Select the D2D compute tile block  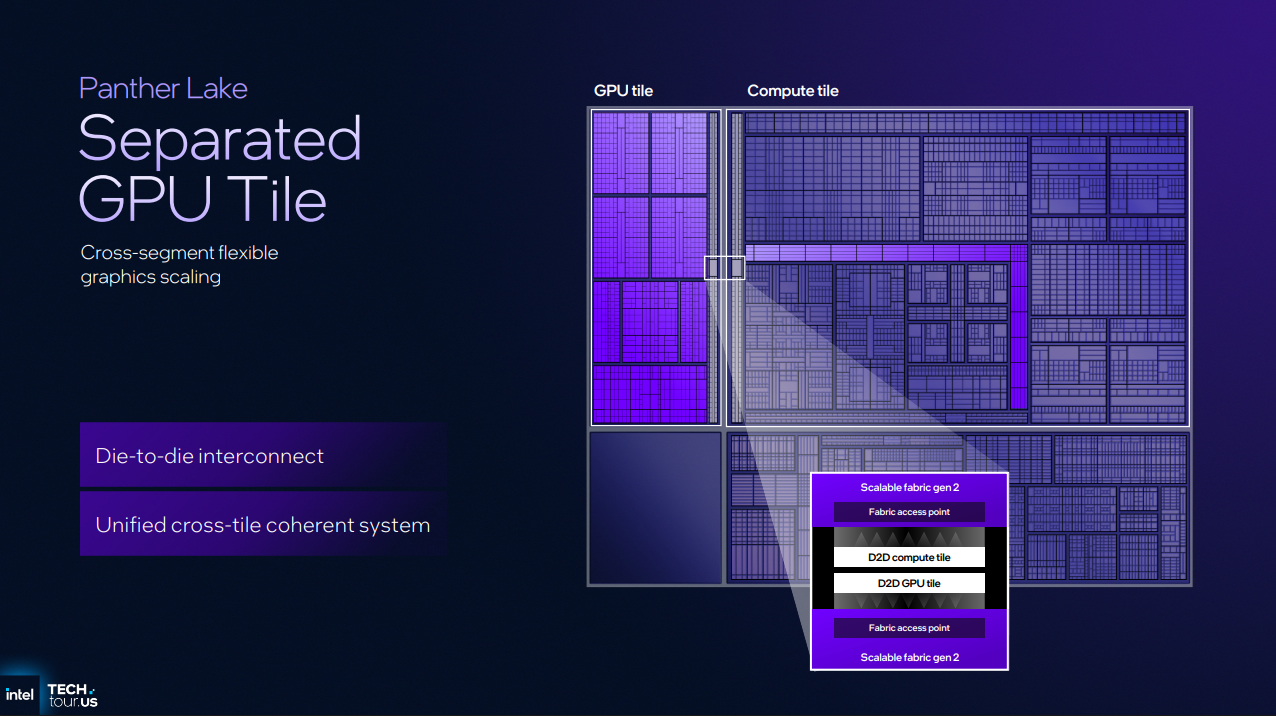[x=909, y=558]
